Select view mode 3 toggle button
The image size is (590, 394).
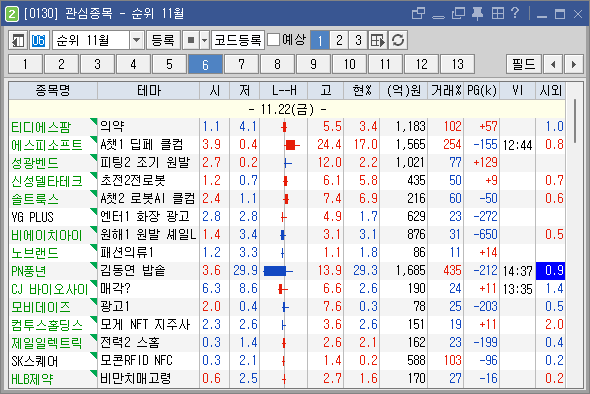[x=358, y=40]
